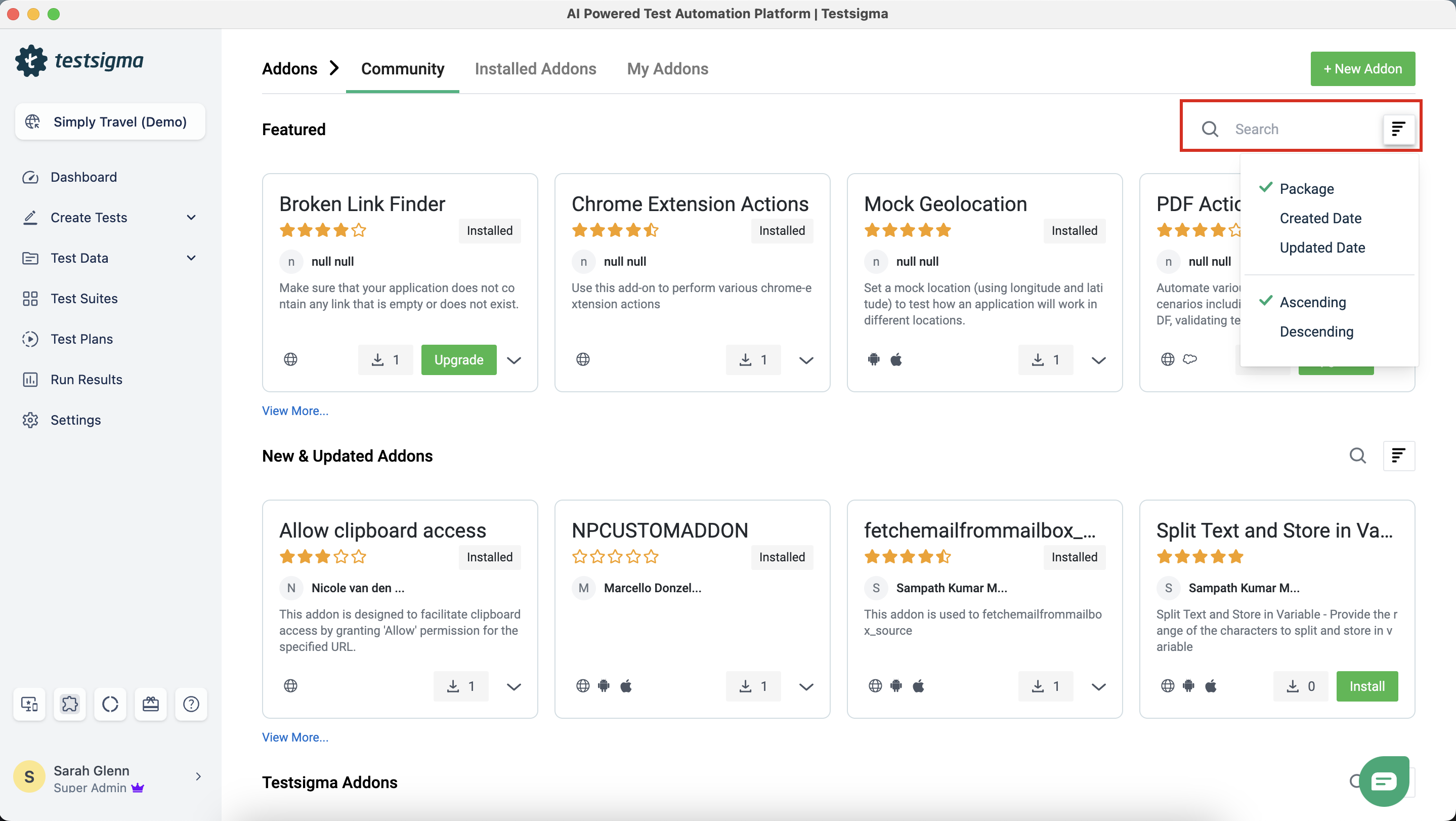Screen dimensions: 1456x821
Task: Click the testsigma logo
Action: pyautogui.click(x=80, y=61)
